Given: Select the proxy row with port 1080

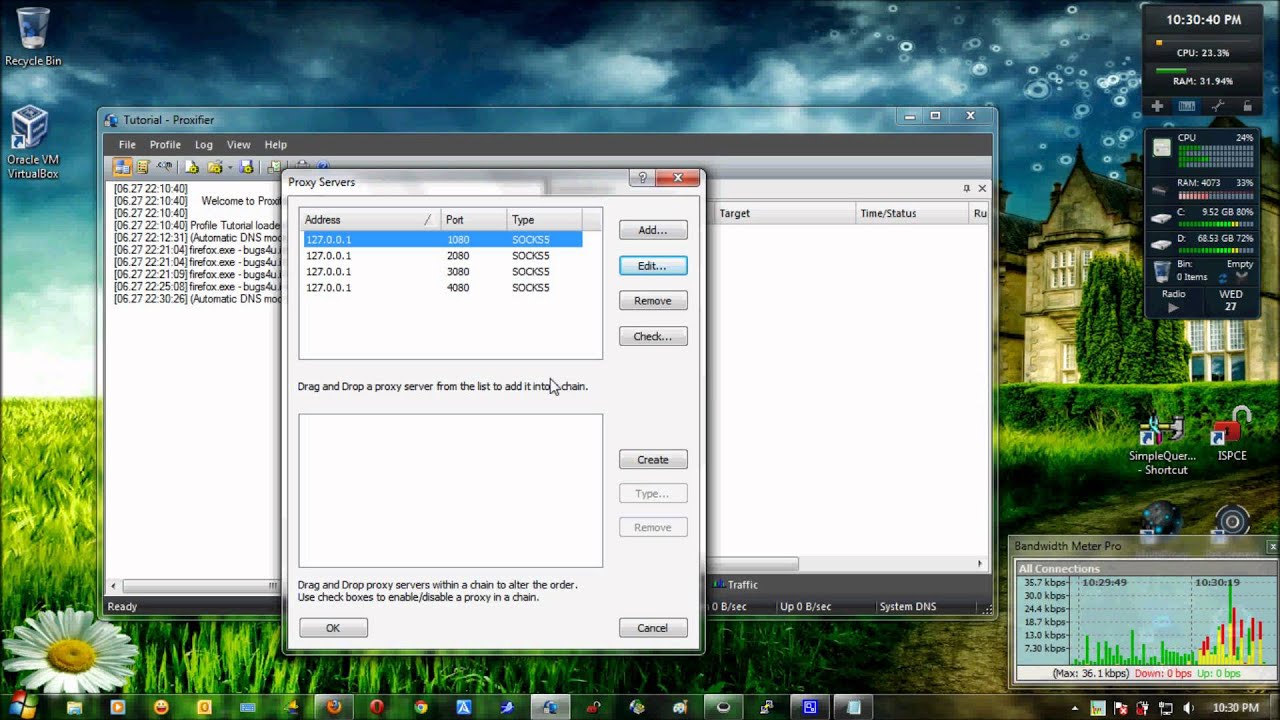Looking at the screenshot, I should click(442, 240).
